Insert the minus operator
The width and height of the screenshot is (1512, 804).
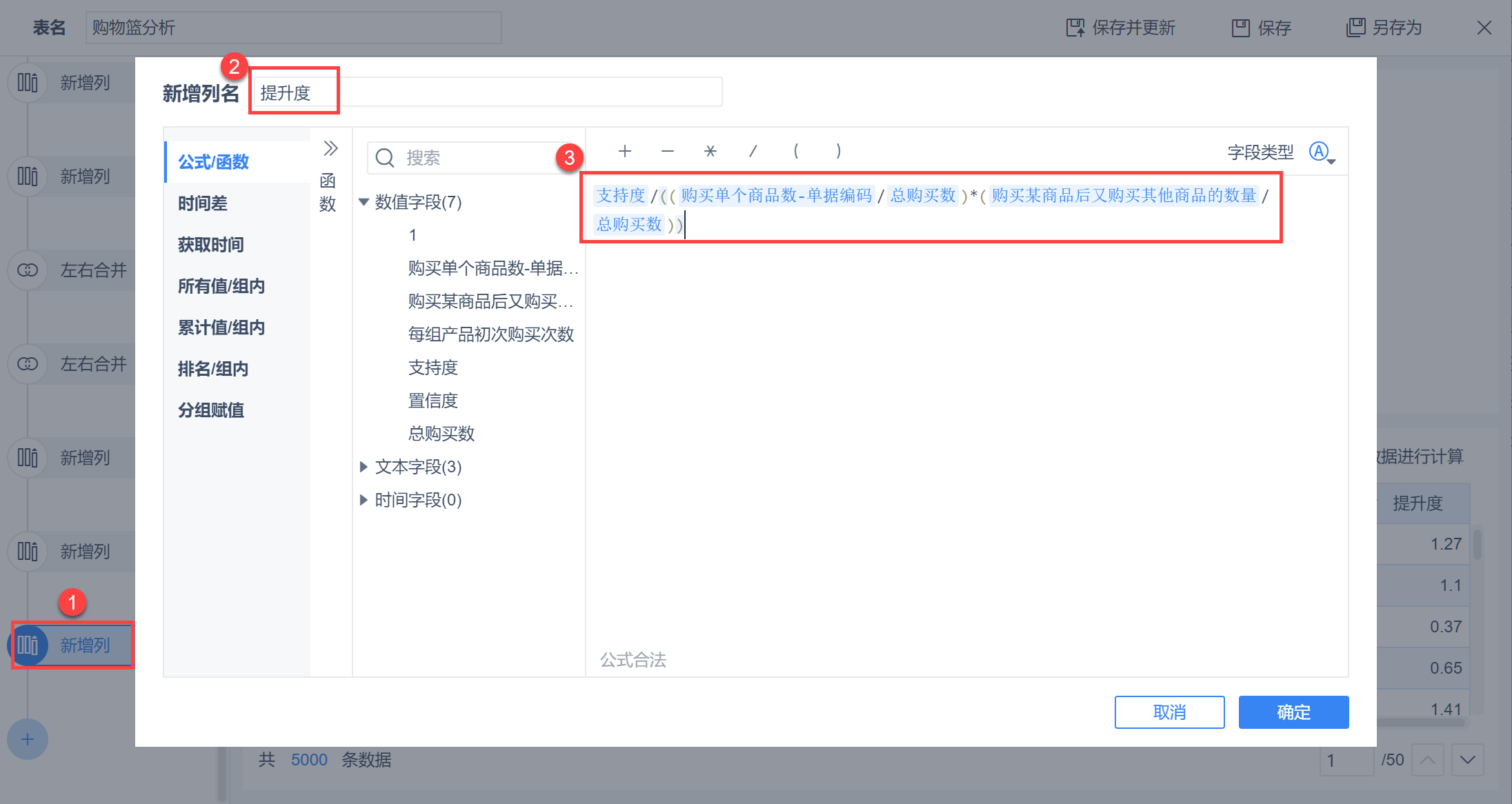tap(667, 151)
